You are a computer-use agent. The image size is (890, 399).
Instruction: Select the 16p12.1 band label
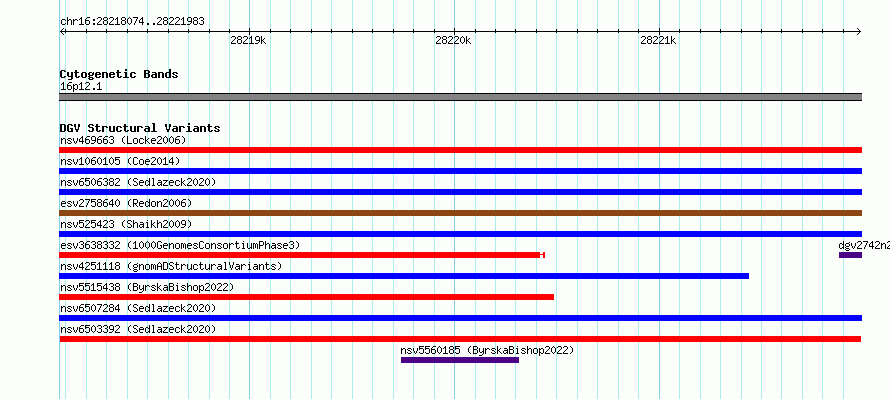click(81, 87)
